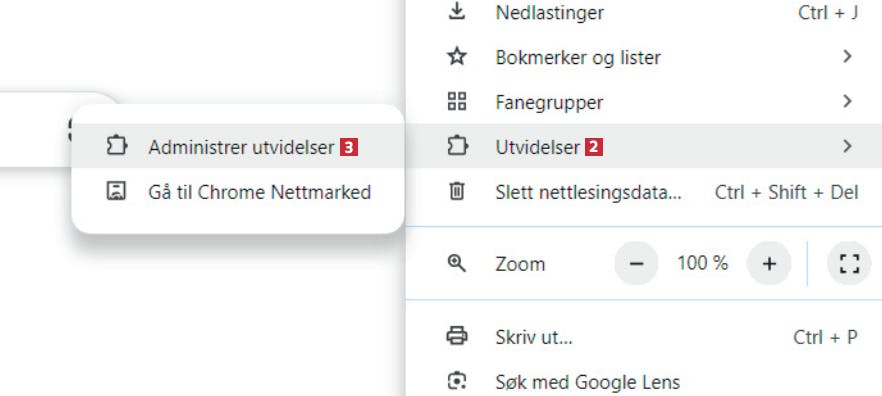Increase zoom with the plus button
This screenshot has height=396, width=882.
[768, 263]
